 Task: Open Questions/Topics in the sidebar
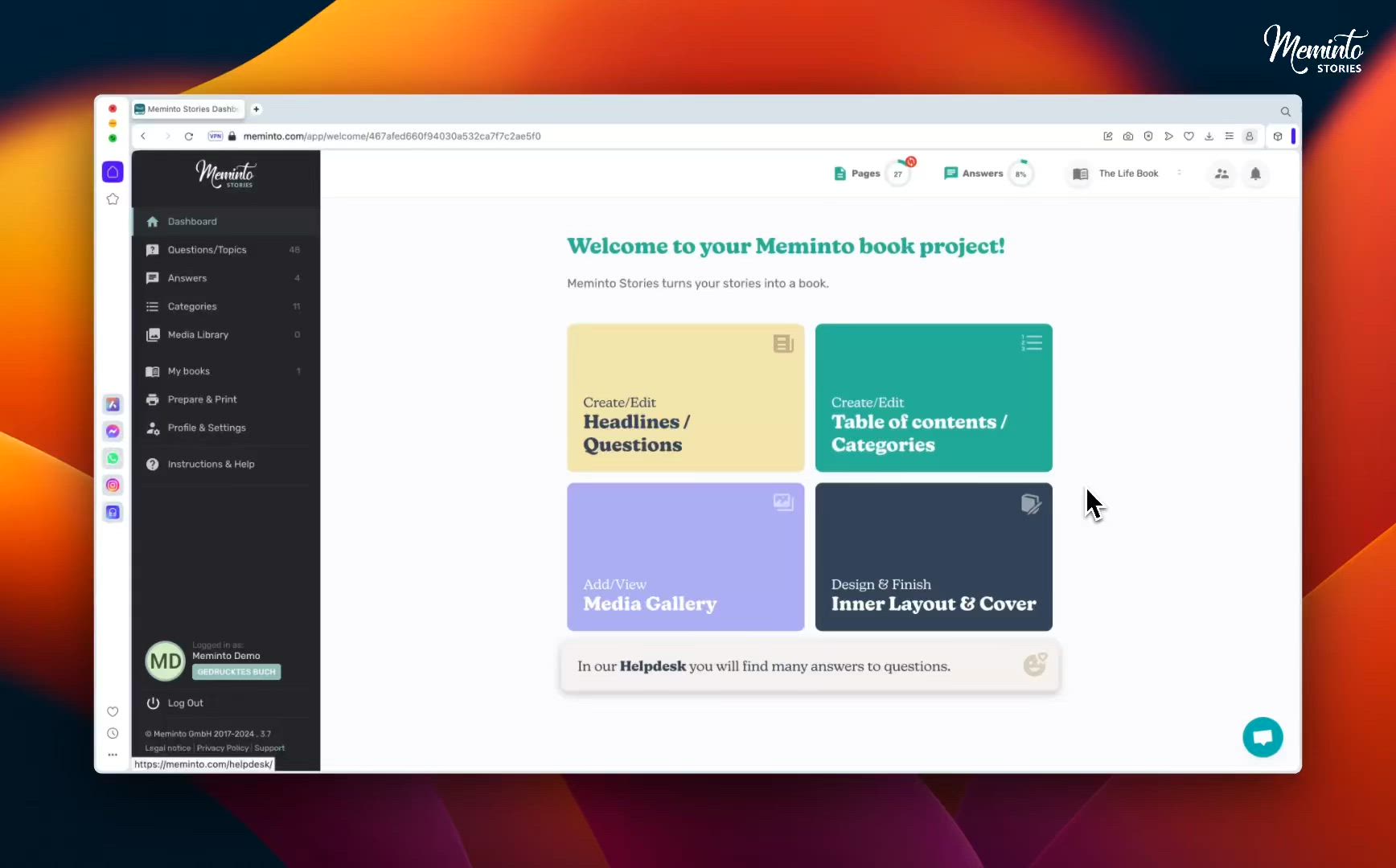226,250
